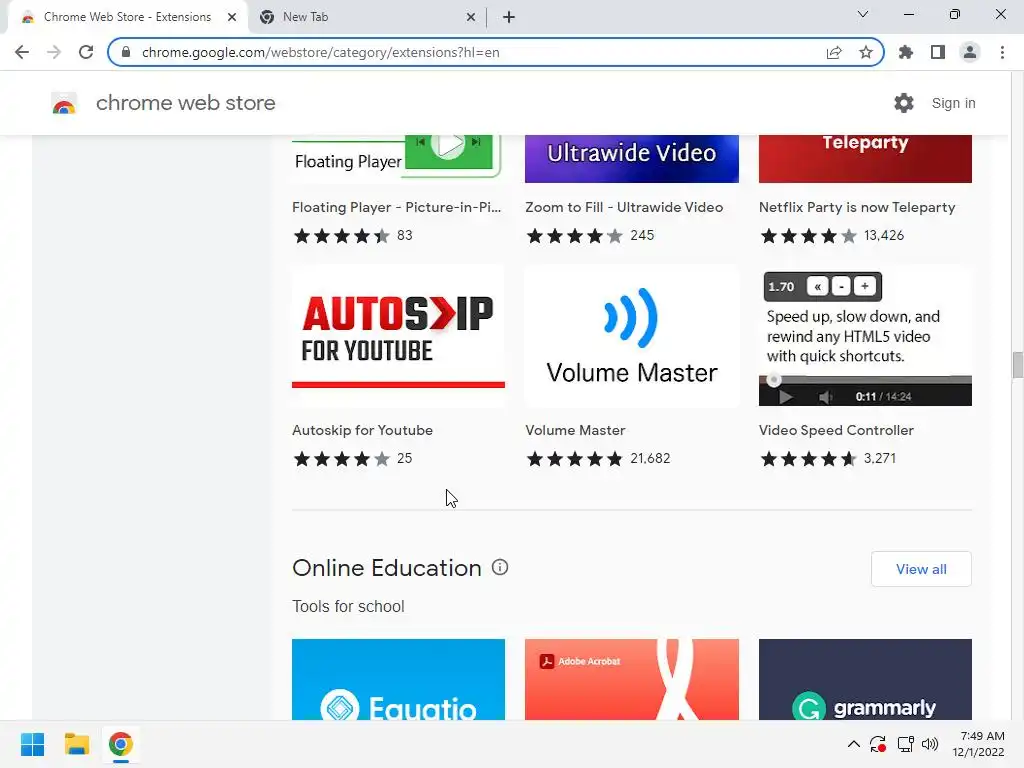Switch to the New Tab tab
This screenshot has height=768, width=1024.
pyautogui.click(x=366, y=17)
